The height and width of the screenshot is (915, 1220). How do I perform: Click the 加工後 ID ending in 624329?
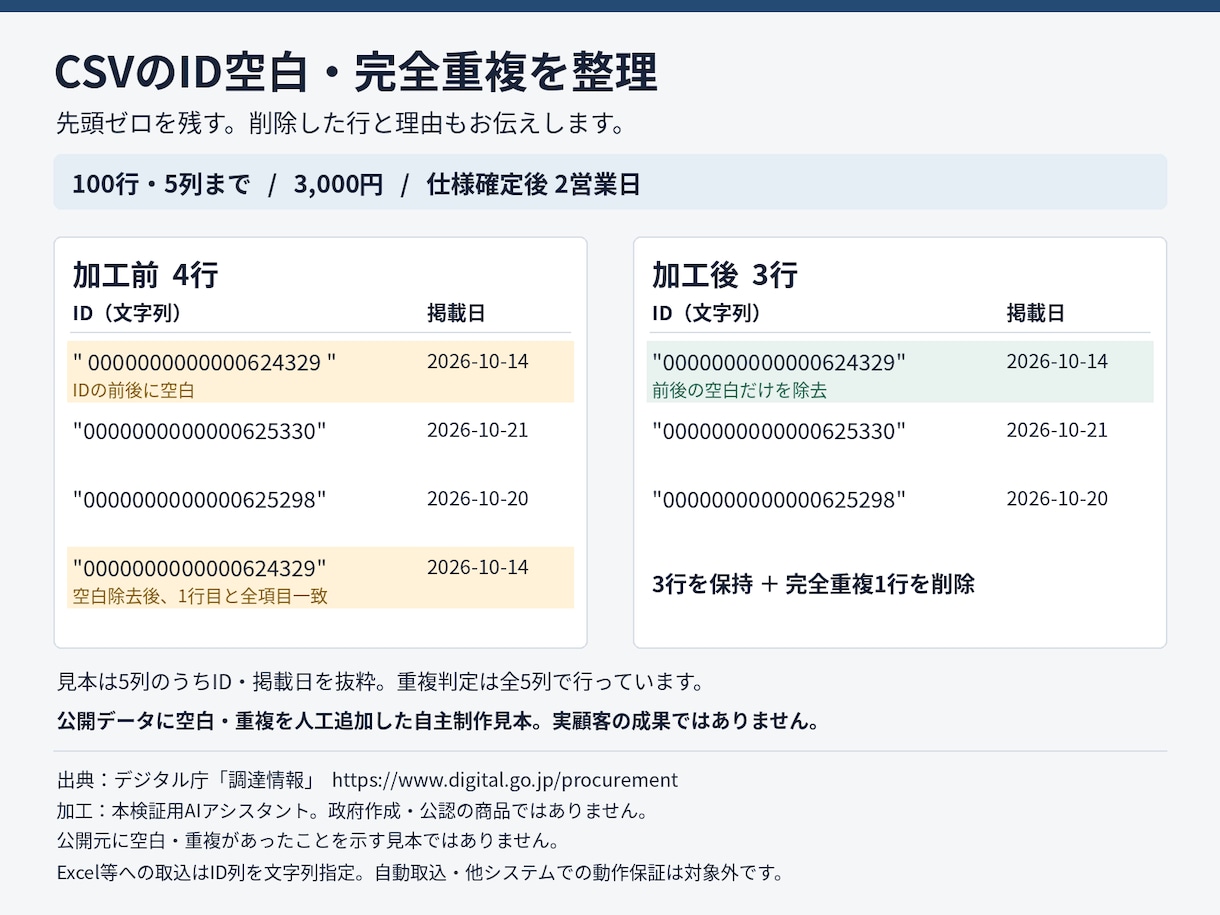tap(779, 362)
